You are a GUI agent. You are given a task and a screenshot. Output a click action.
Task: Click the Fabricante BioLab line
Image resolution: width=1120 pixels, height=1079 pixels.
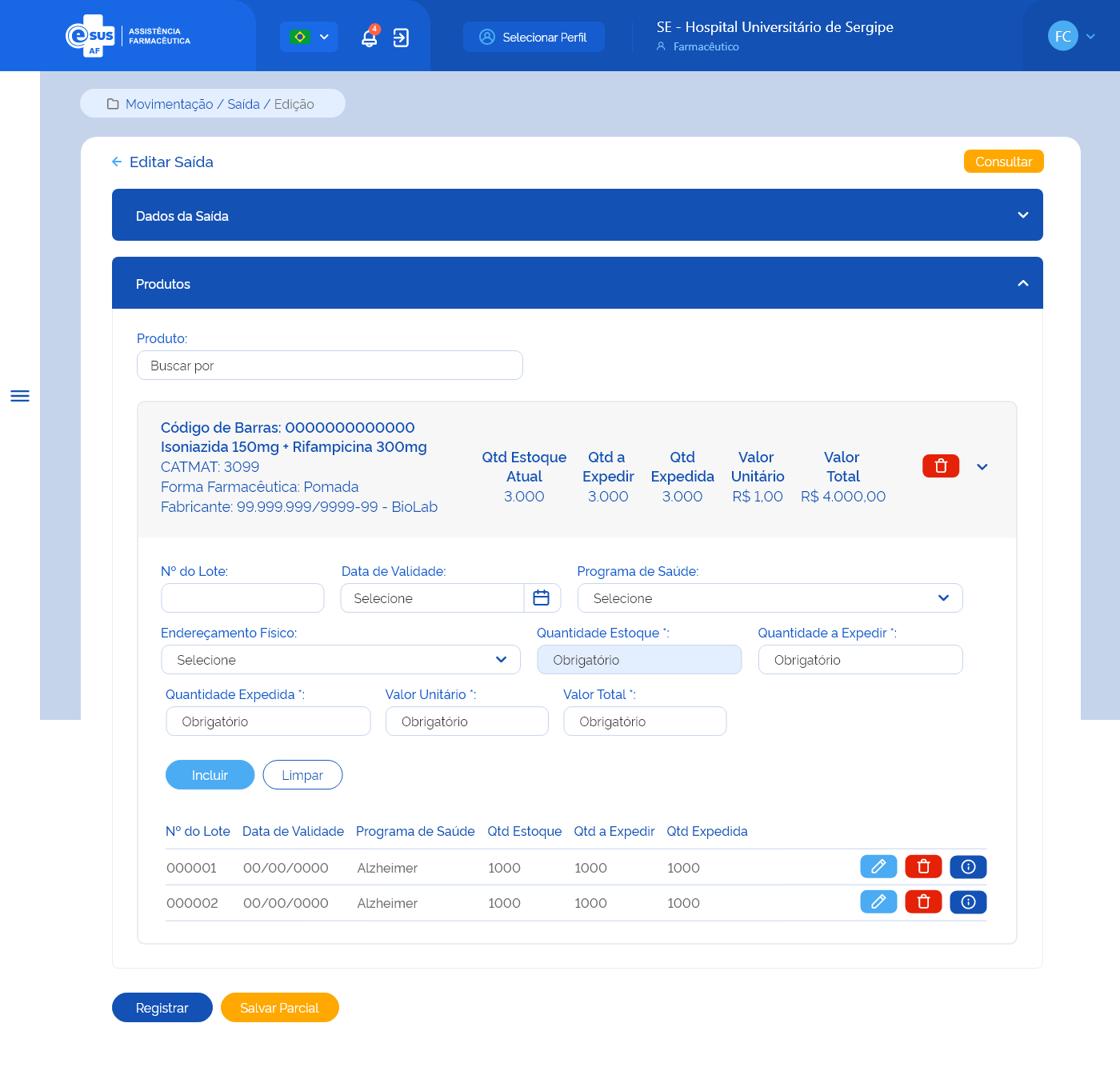tap(299, 506)
